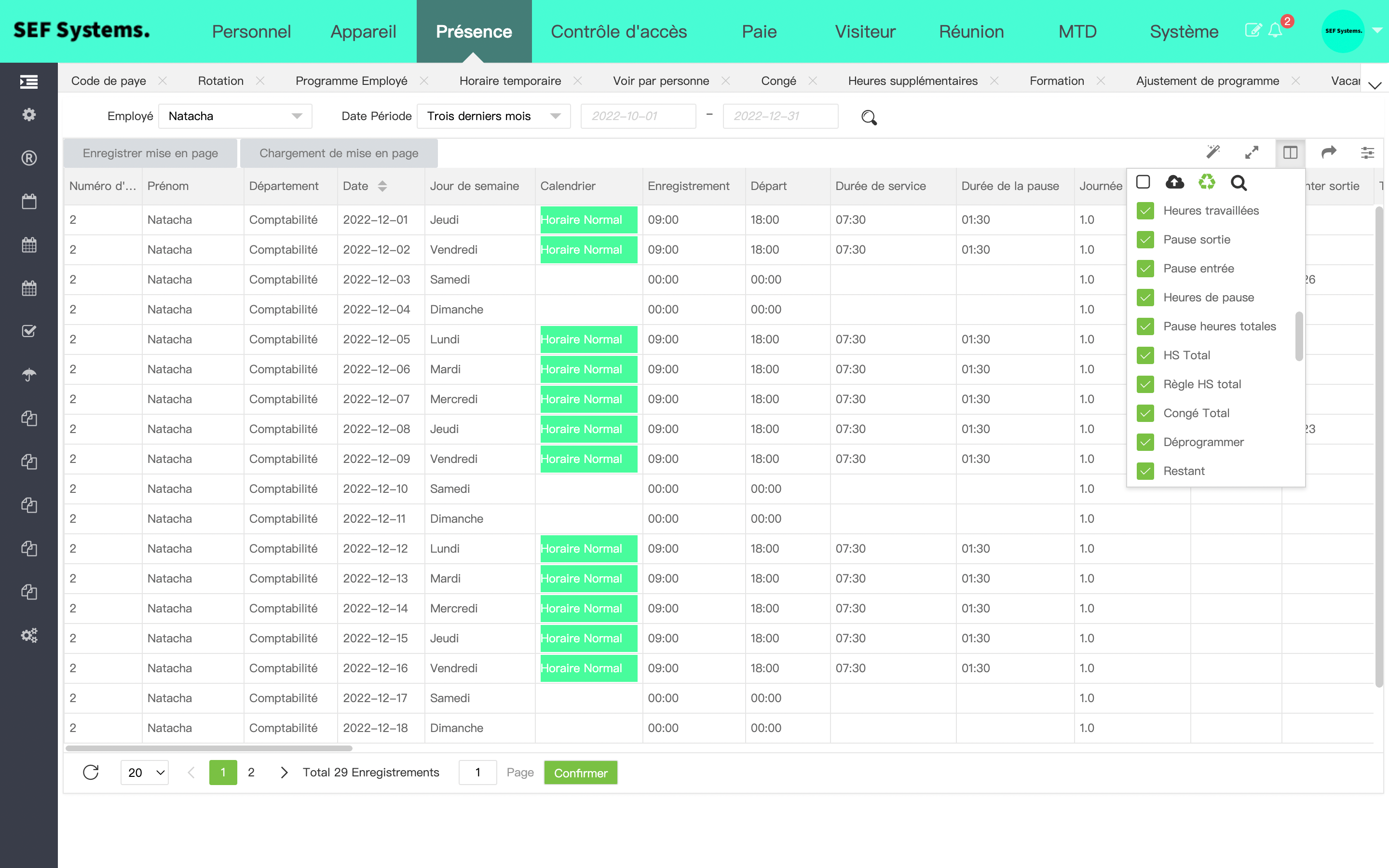Click the refresh icon in pagination bar
The image size is (1389, 868).
(x=91, y=772)
